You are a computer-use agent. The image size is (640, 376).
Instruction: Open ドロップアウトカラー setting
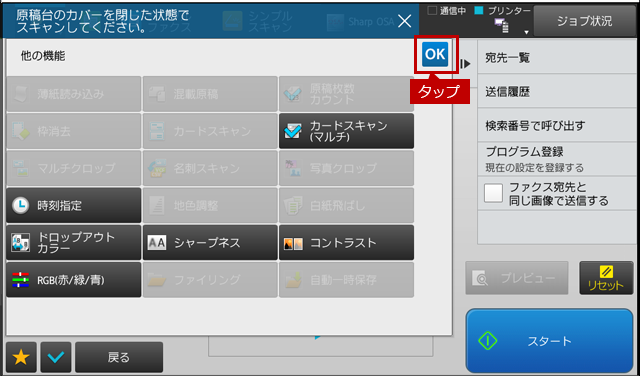pos(73,243)
